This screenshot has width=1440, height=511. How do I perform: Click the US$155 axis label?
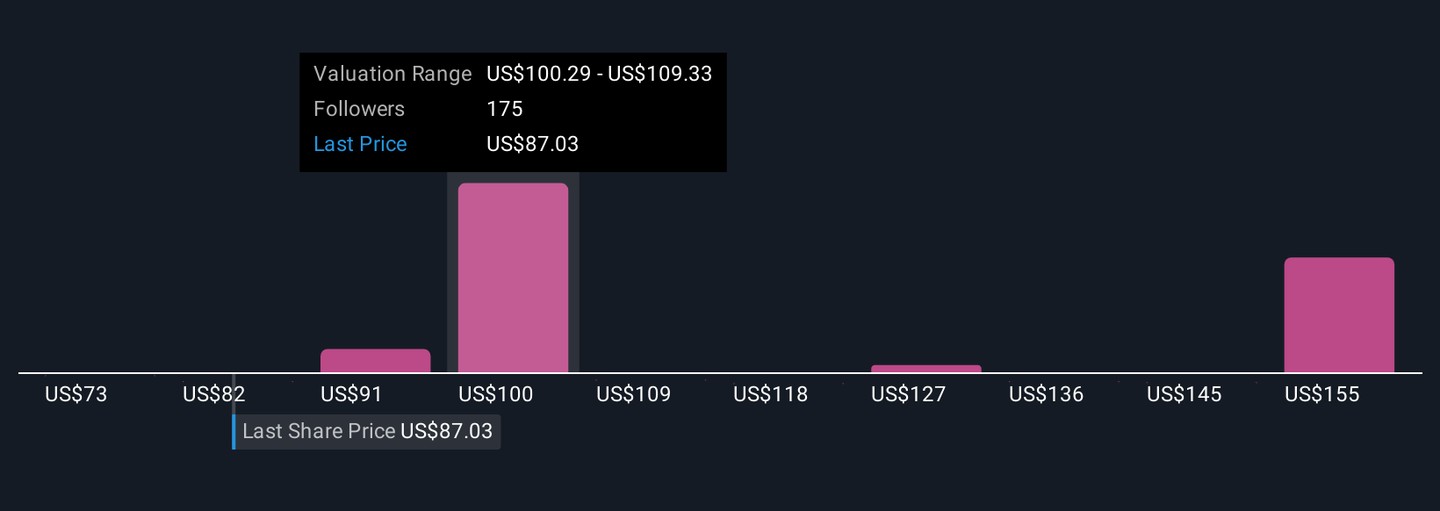click(1322, 394)
